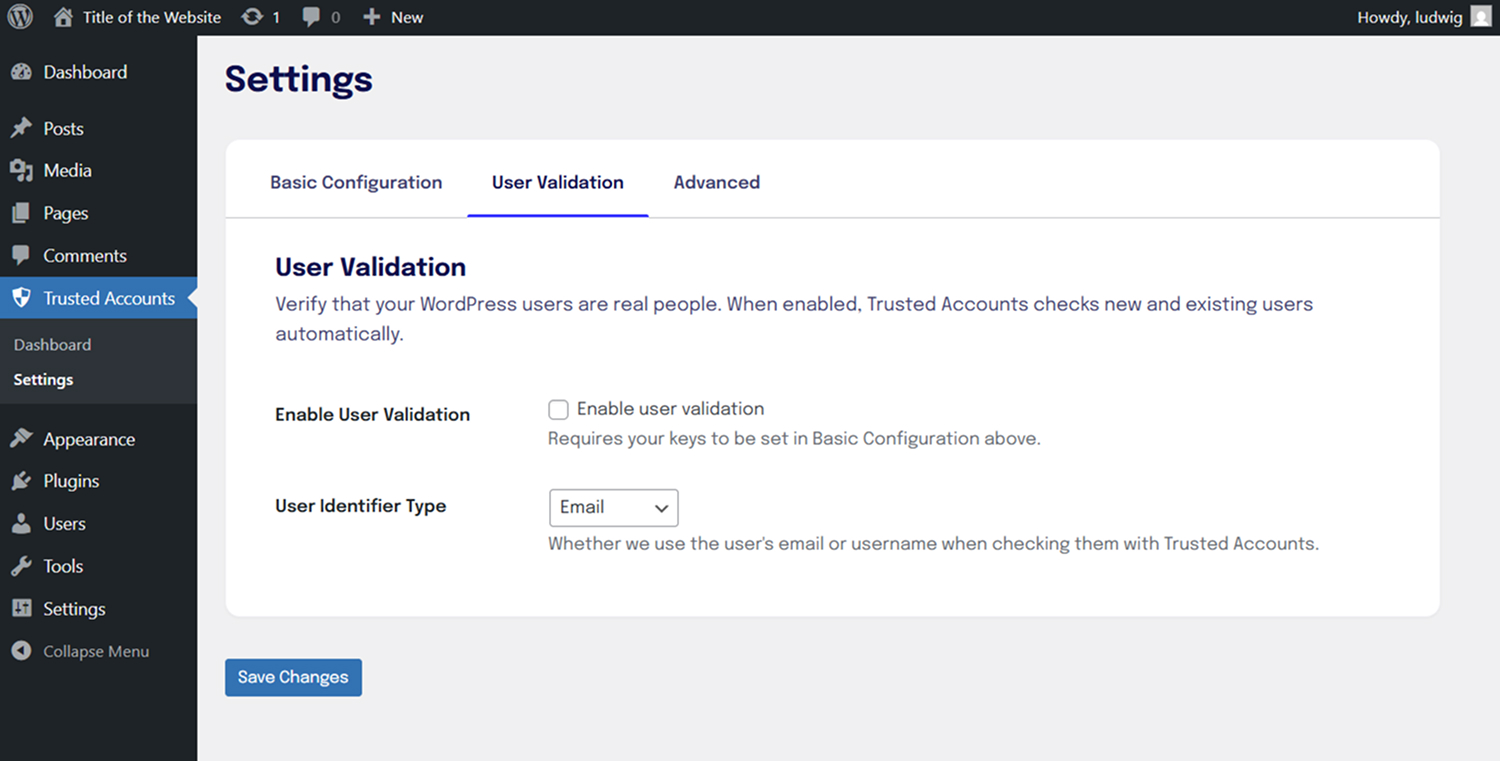The height and width of the screenshot is (761, 1500).
Task: Click the Plugins plug icon
Action: point(21,481)
